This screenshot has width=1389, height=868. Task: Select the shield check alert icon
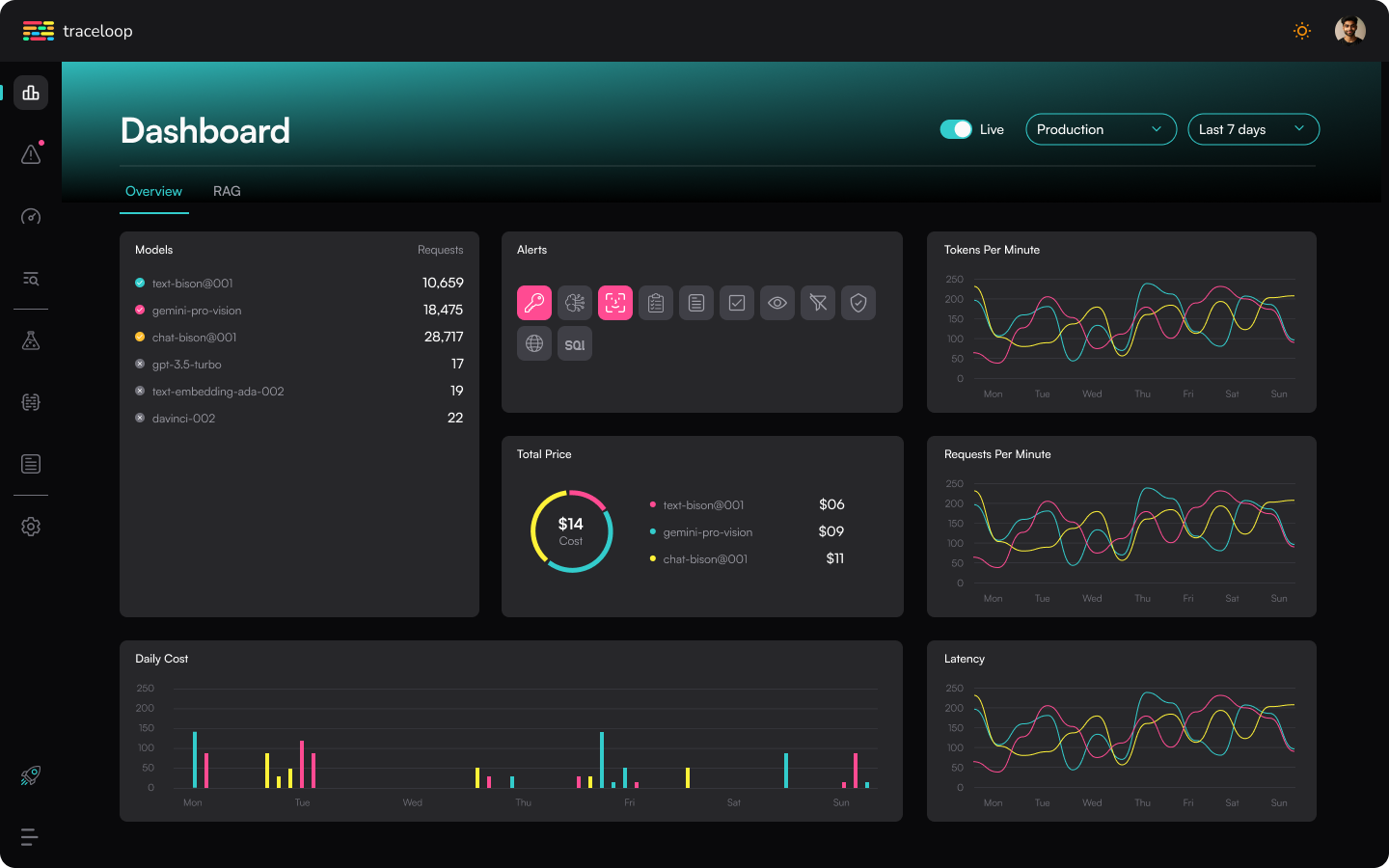tap(858, 303)
